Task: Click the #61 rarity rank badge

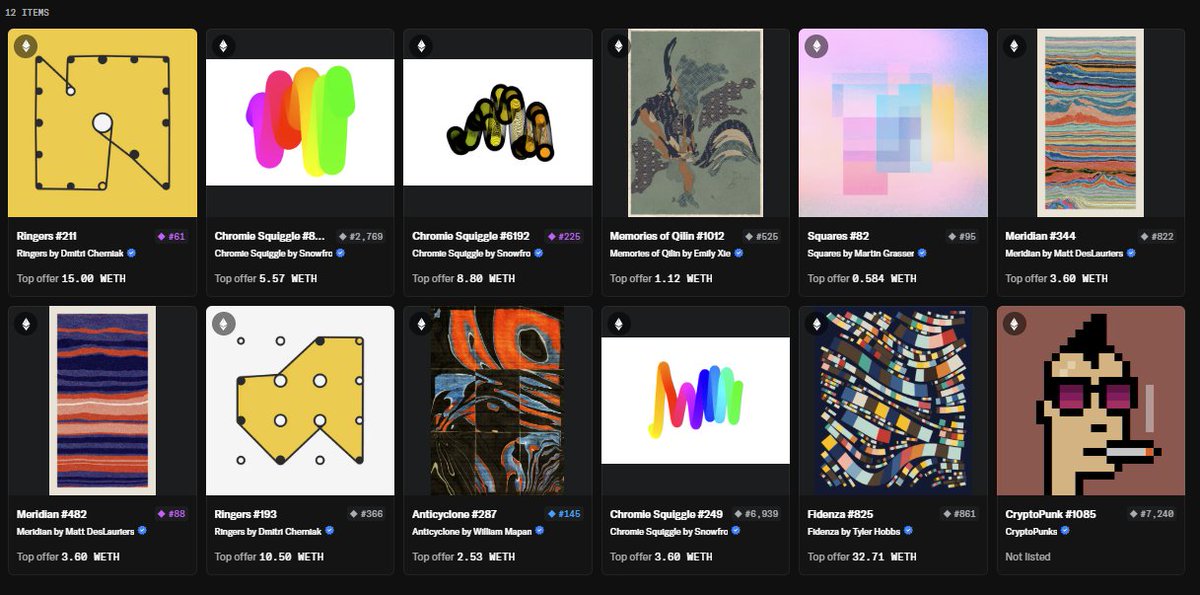Action: [171, 237]
